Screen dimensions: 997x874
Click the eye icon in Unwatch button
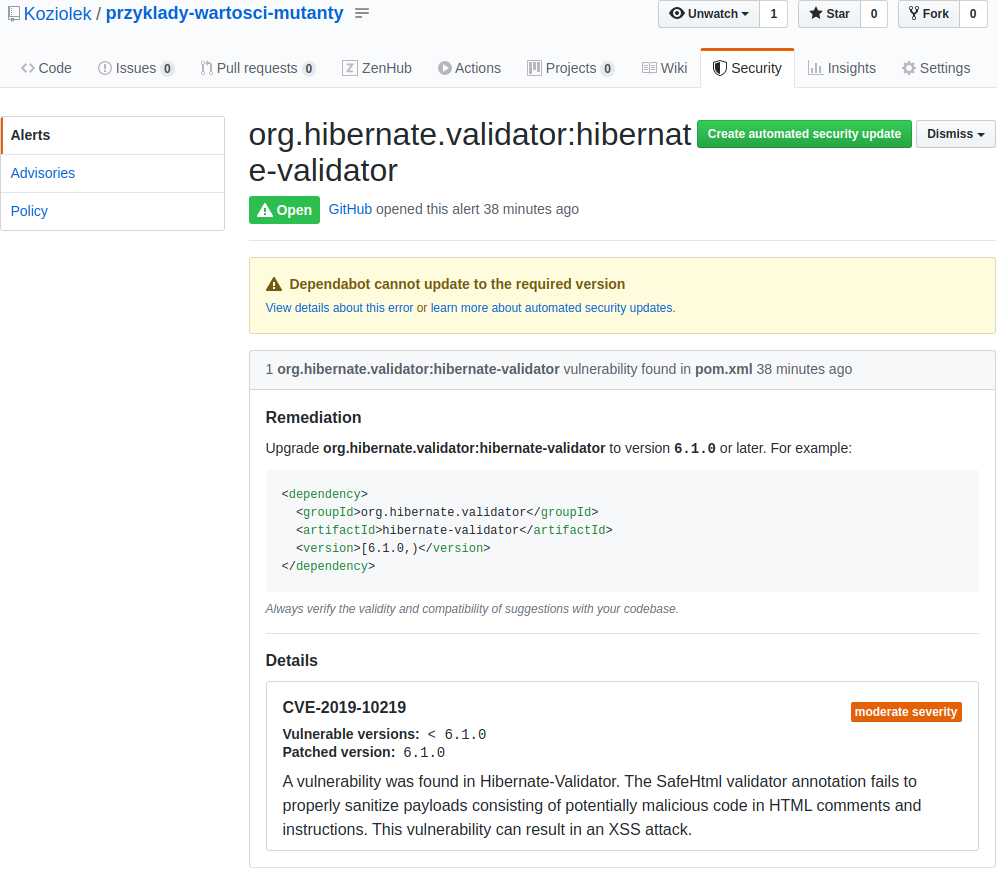(677, 13)
